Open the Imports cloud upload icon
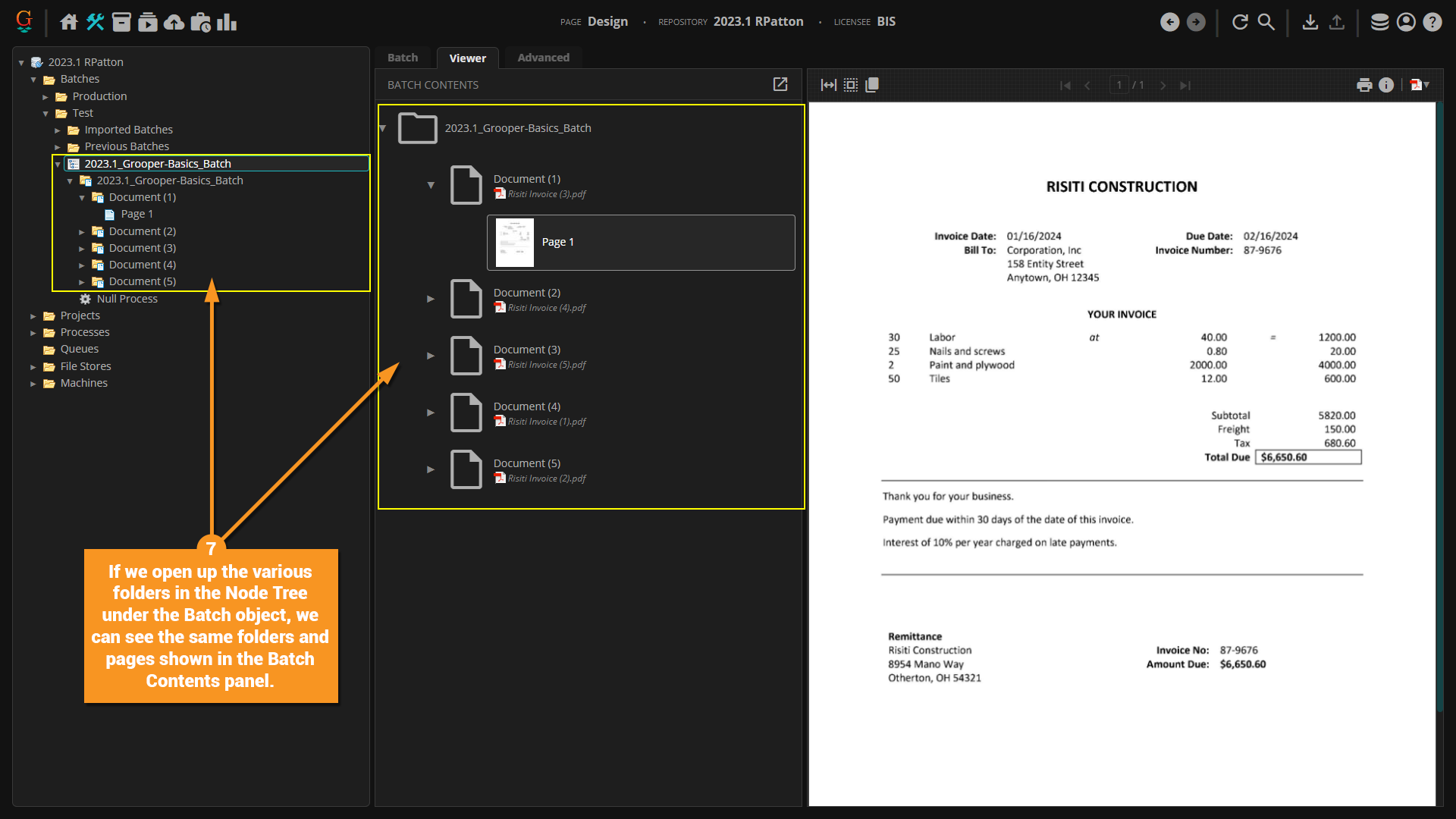The width and height of the screenshot is (1456, 819). (x=174, y=22)
